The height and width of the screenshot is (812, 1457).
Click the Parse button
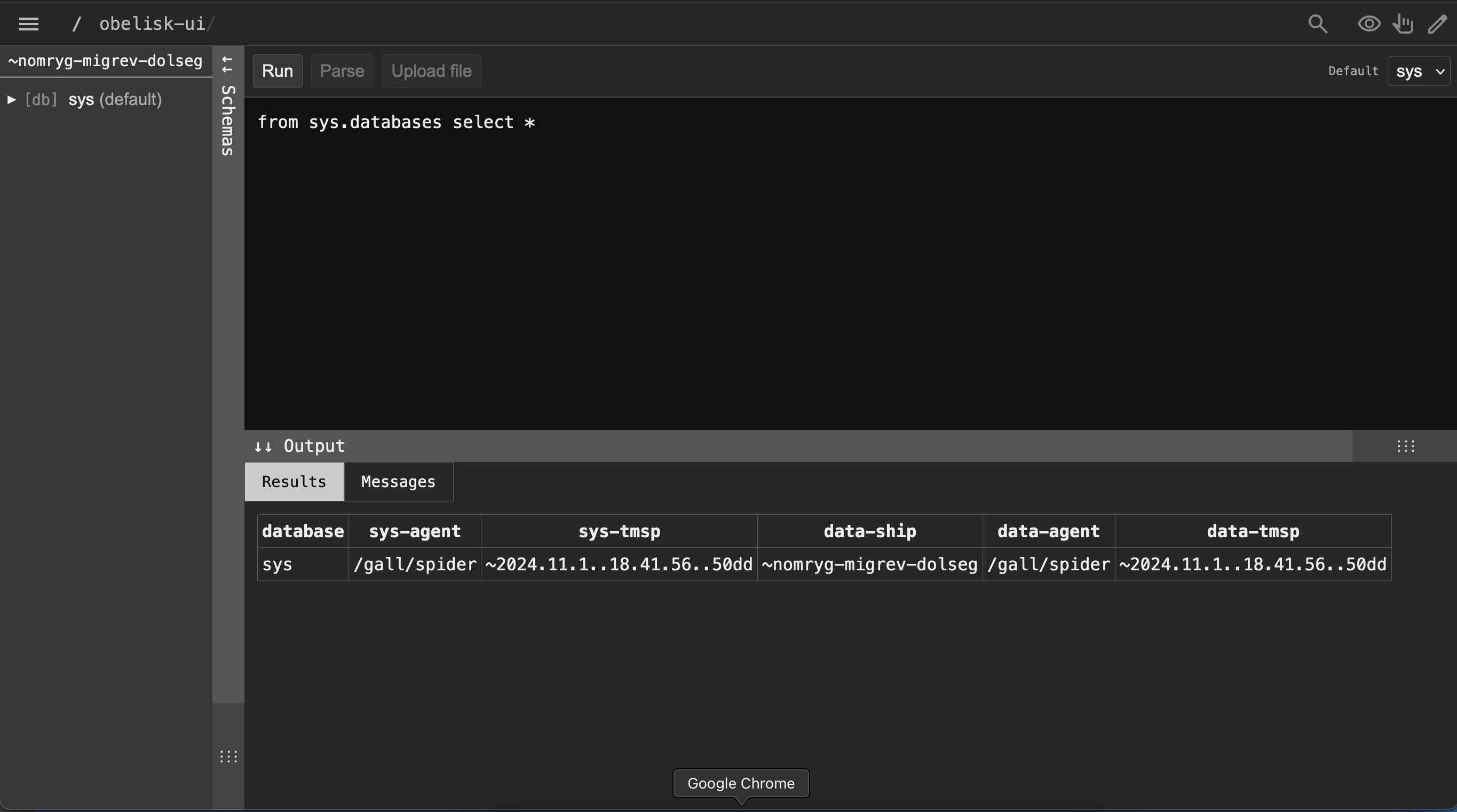[342, 71]
